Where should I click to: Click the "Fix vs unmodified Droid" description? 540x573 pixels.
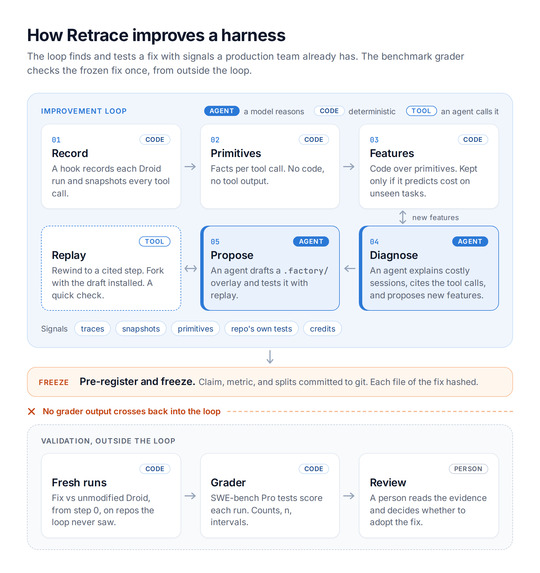point(103,510)
